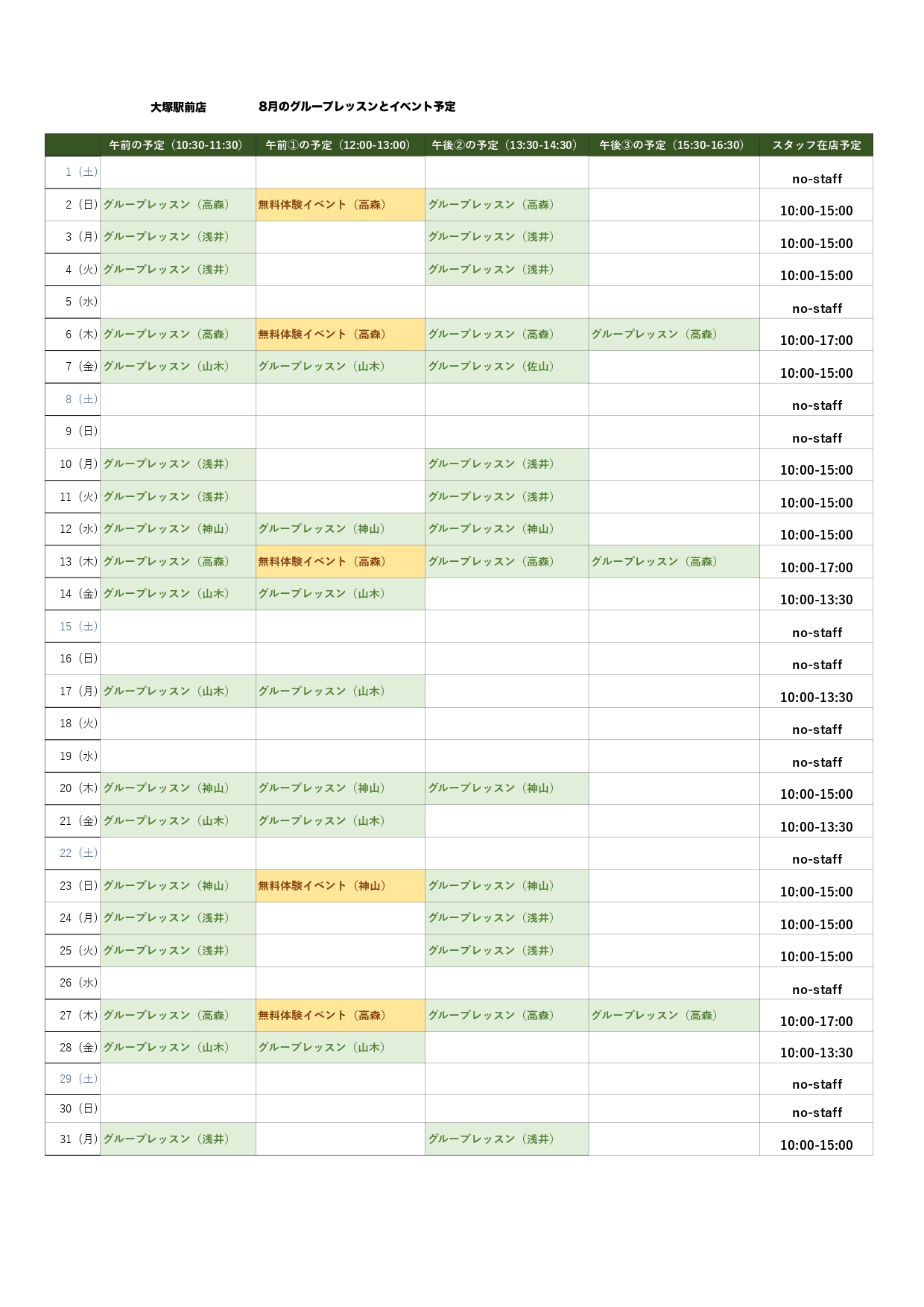
Task: Select the date cell 15（土）
Action: (x=73, y=627)
